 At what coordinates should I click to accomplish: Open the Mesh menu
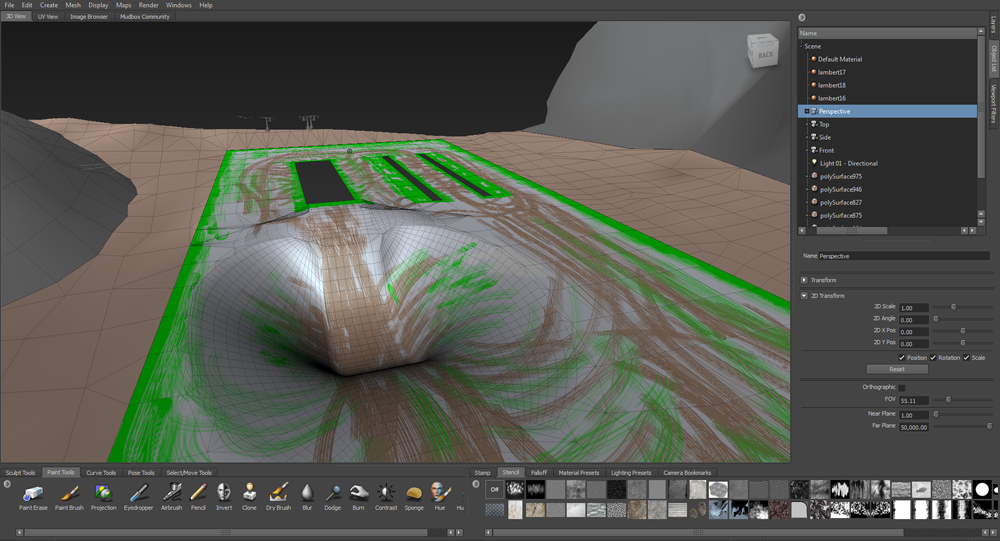click(73, 5)
